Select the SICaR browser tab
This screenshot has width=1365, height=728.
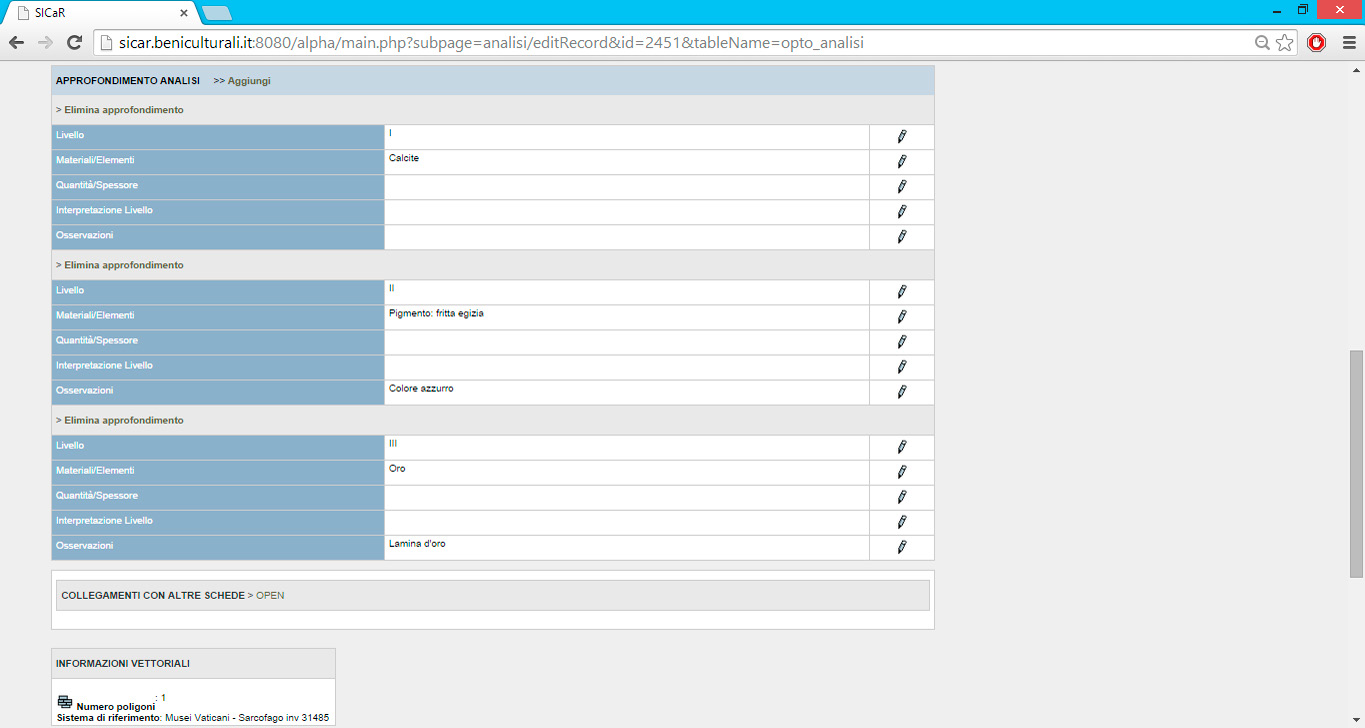[x=100, y=13]
